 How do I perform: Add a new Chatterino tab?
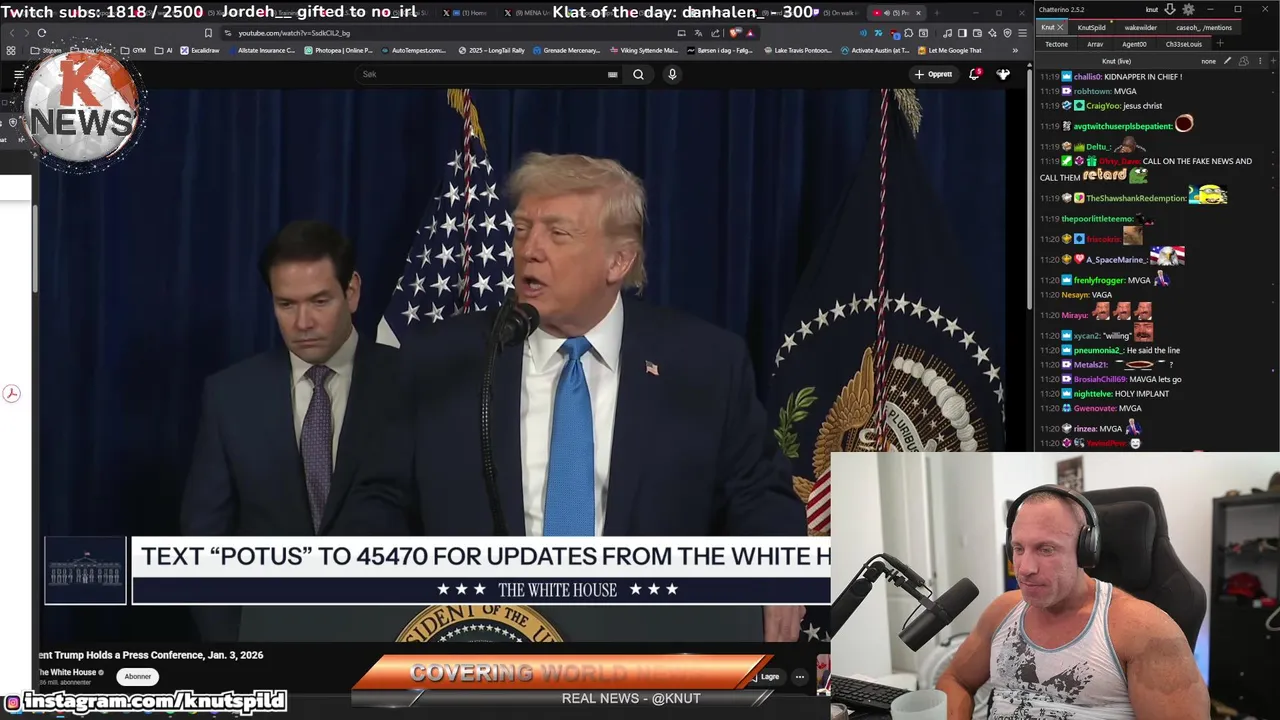(x=1219, y=44)
